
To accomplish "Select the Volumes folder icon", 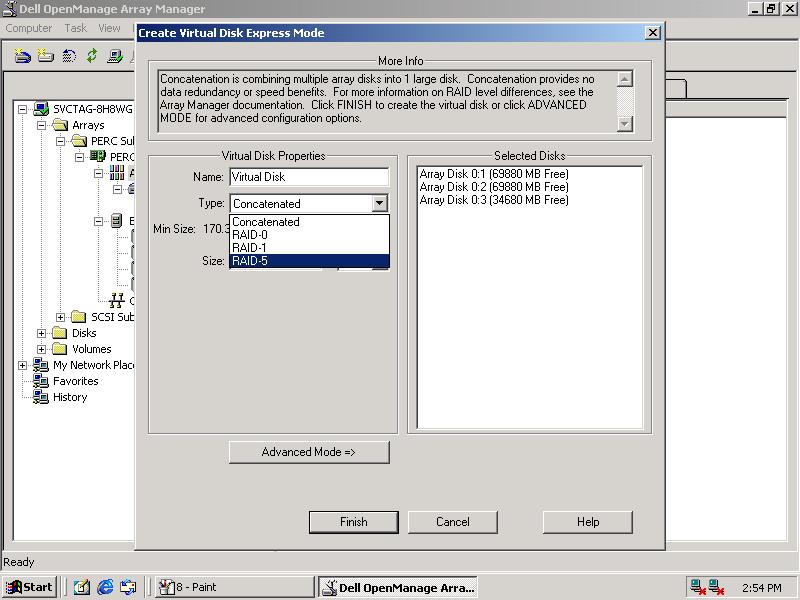I will [x=60, y=349].
